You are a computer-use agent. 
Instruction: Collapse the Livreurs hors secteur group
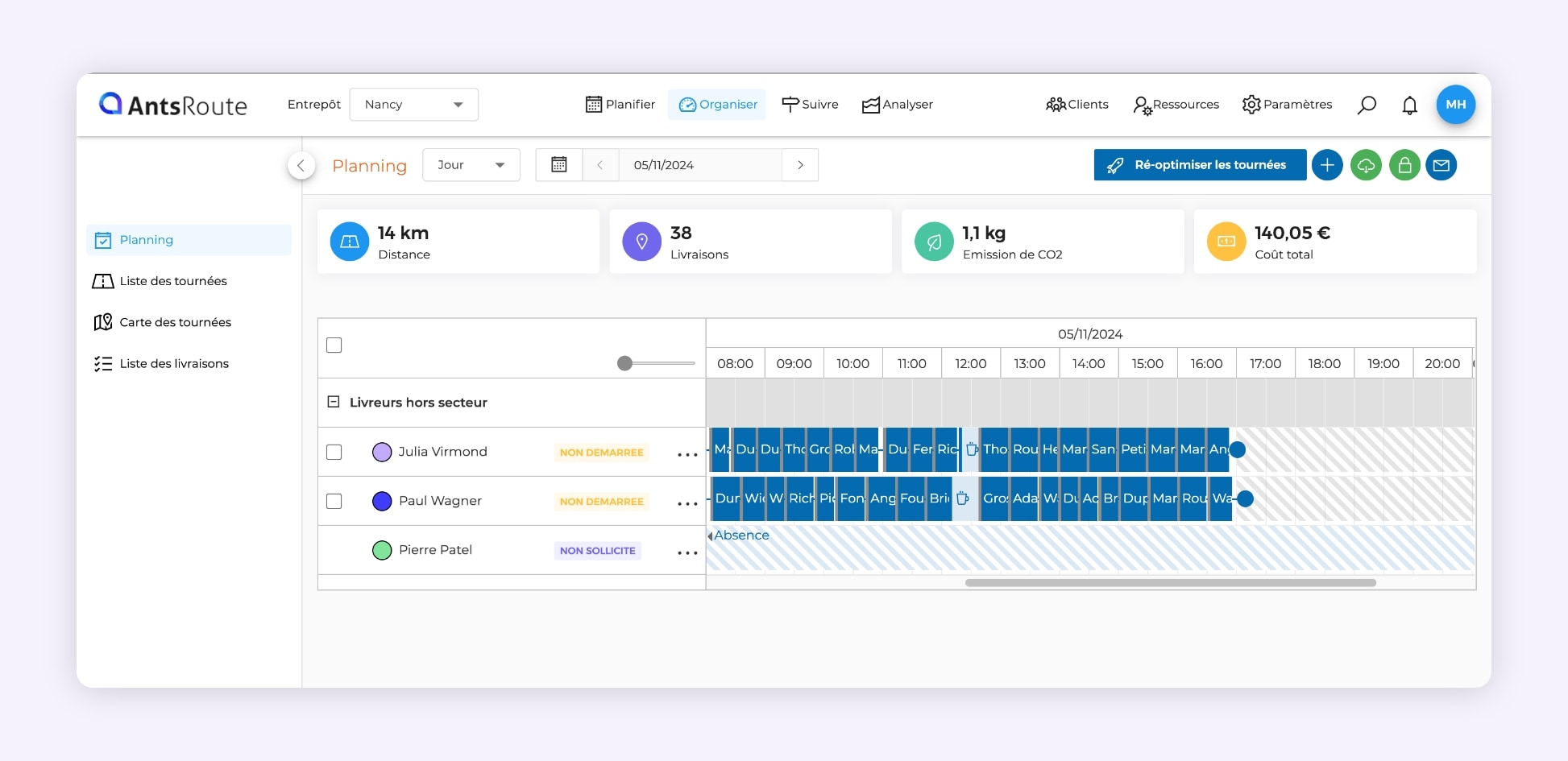click(333, 402)
